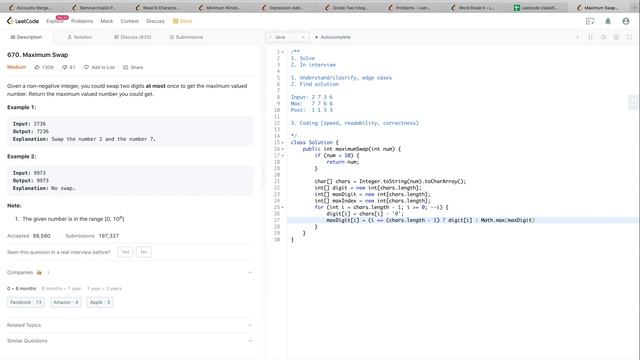The image size is (640, 360).
Task: Toggle the Autocomplete option
Action: pos(333,37)
